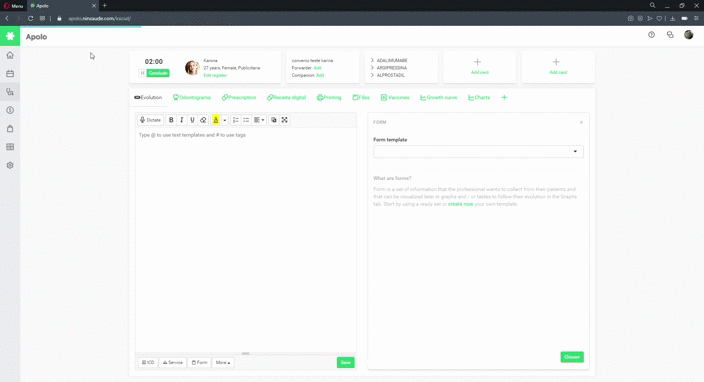Click inside the evolution text area

tap(246, 240)
